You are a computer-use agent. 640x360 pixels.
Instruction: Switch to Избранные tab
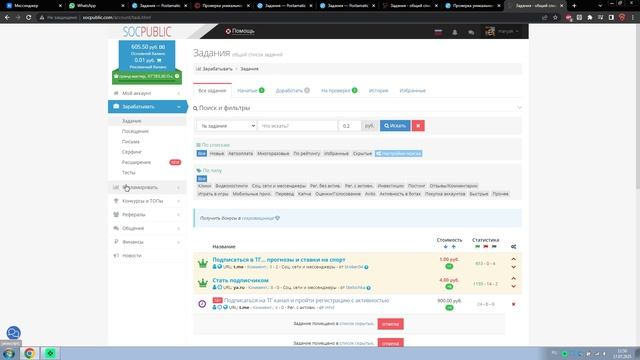tap(412, 91)
